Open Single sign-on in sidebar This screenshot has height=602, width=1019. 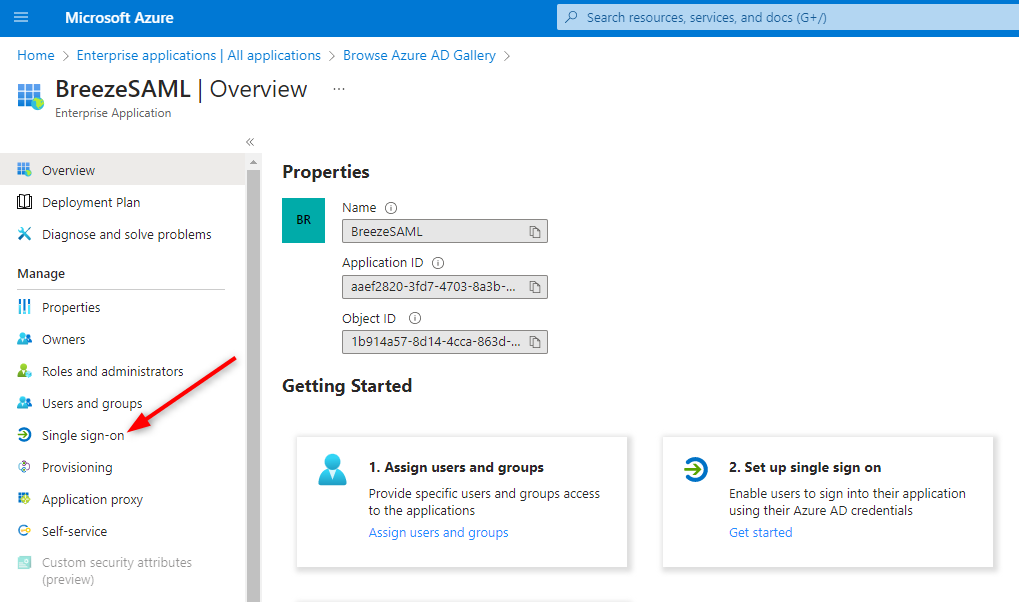coord(83,435)
